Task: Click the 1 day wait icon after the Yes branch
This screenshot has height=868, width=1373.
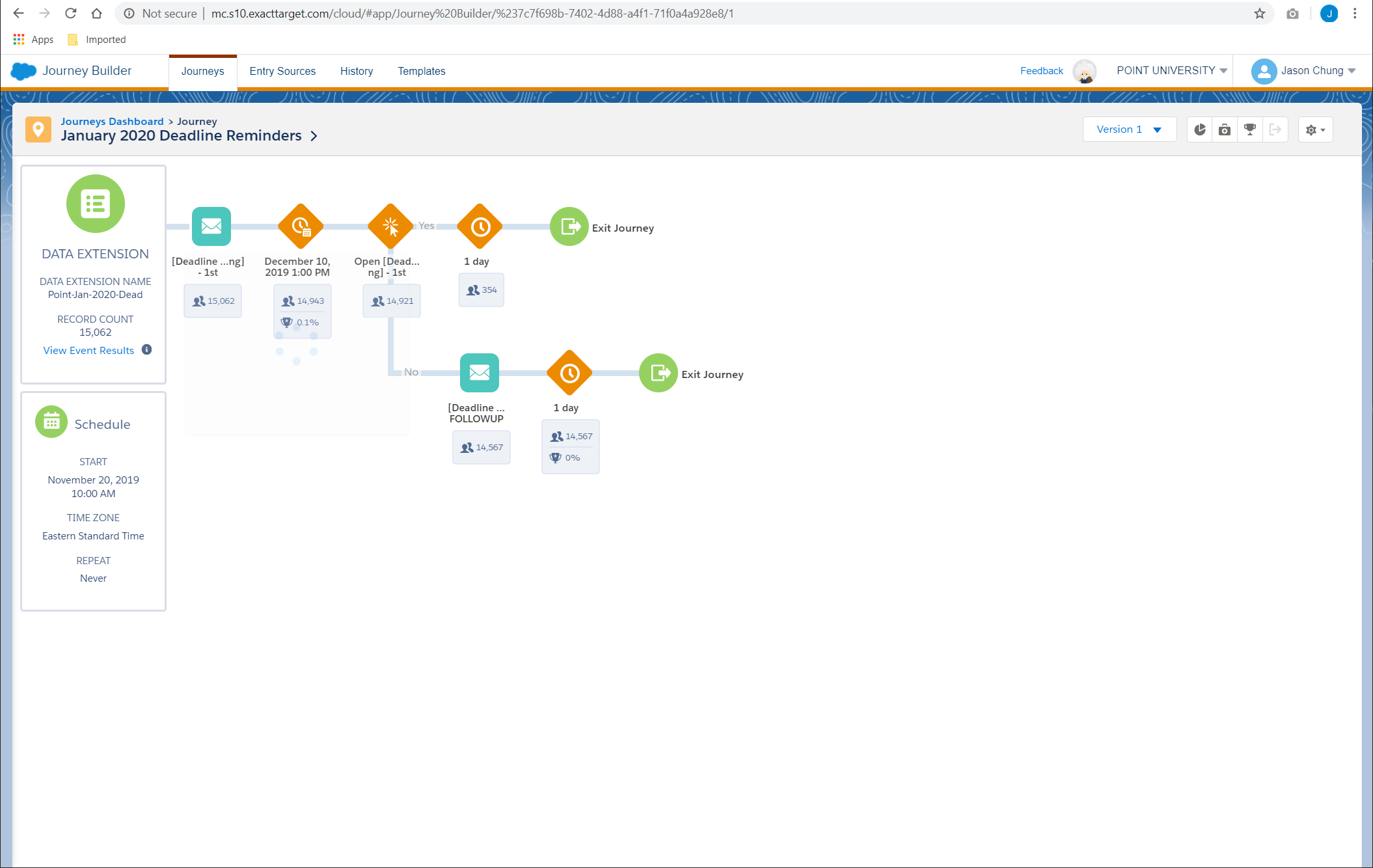Action: click(480, 226)
